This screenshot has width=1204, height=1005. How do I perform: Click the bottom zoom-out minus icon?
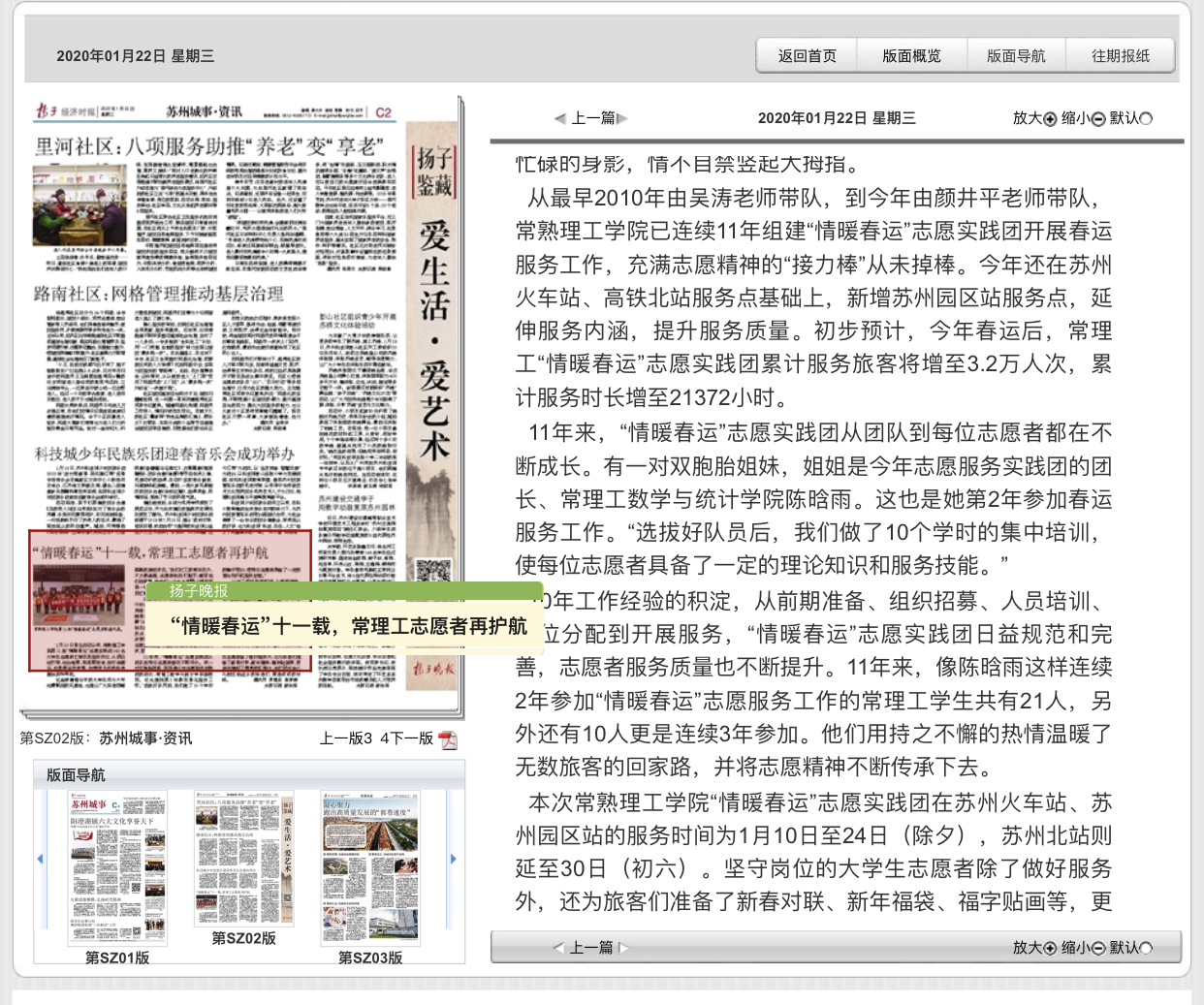click(x=1098, y=948)
